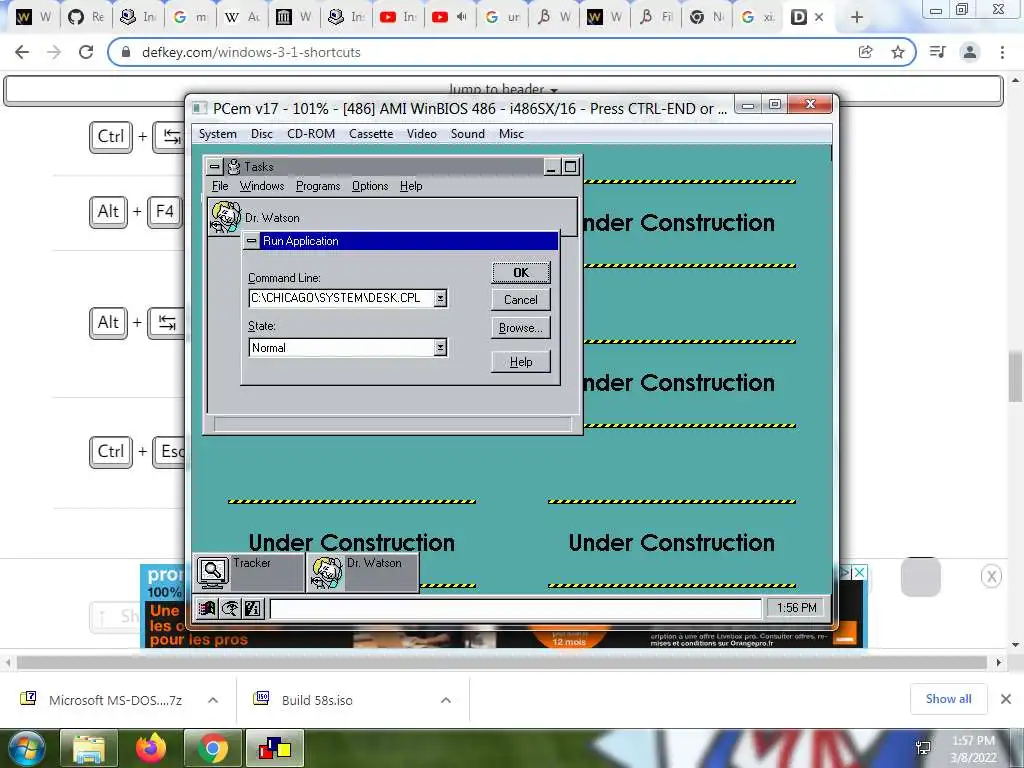Image resolution: width=1024 pixels, height=768 pixels.
Task: Click the defkey.com address bar
Action: [x=483, y=52]
